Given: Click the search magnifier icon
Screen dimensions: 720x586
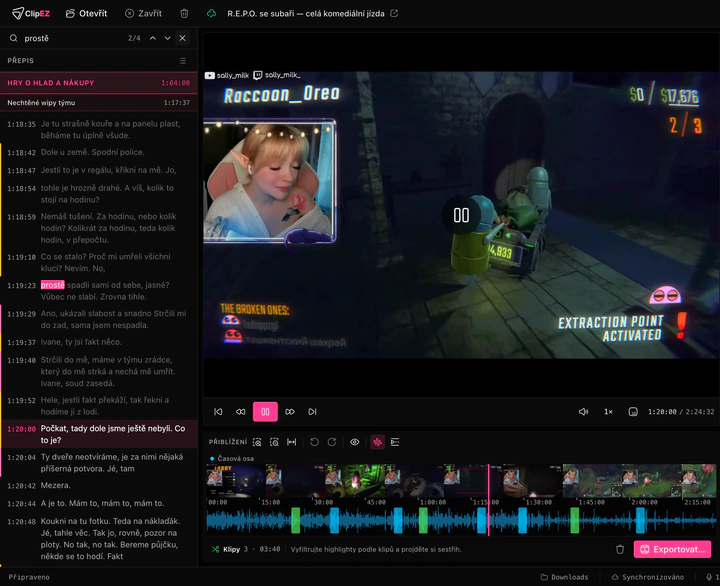Looking at the screenshot, I should coord(14,38).
